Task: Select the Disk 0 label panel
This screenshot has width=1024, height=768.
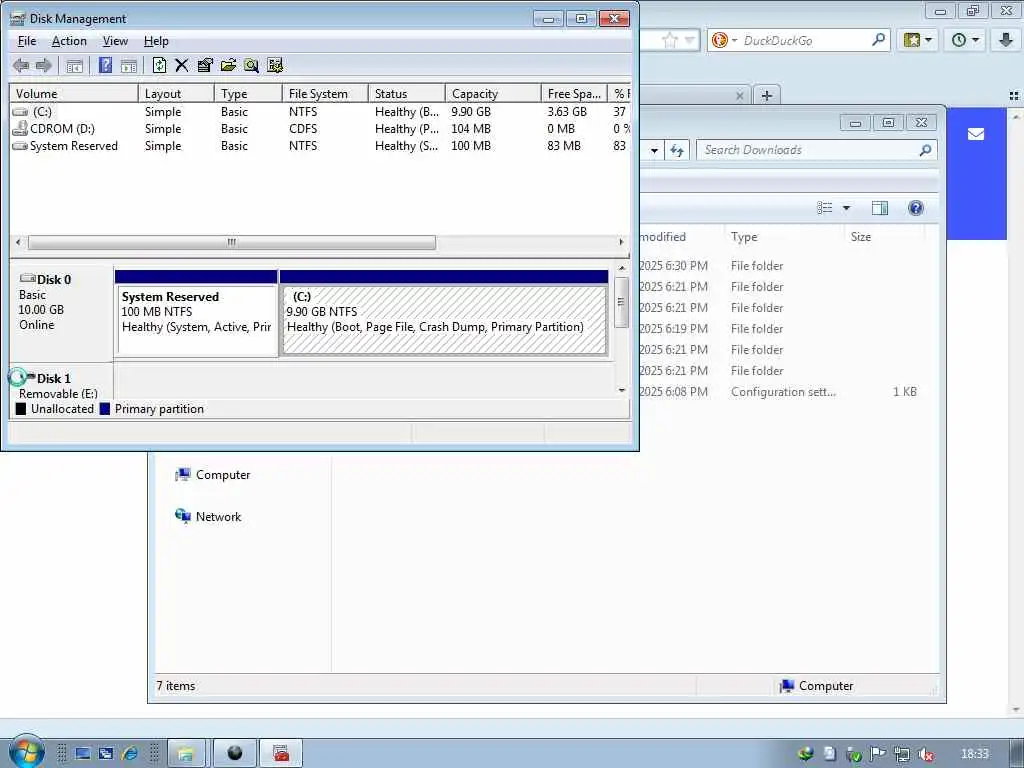Action: pos(61,313)
